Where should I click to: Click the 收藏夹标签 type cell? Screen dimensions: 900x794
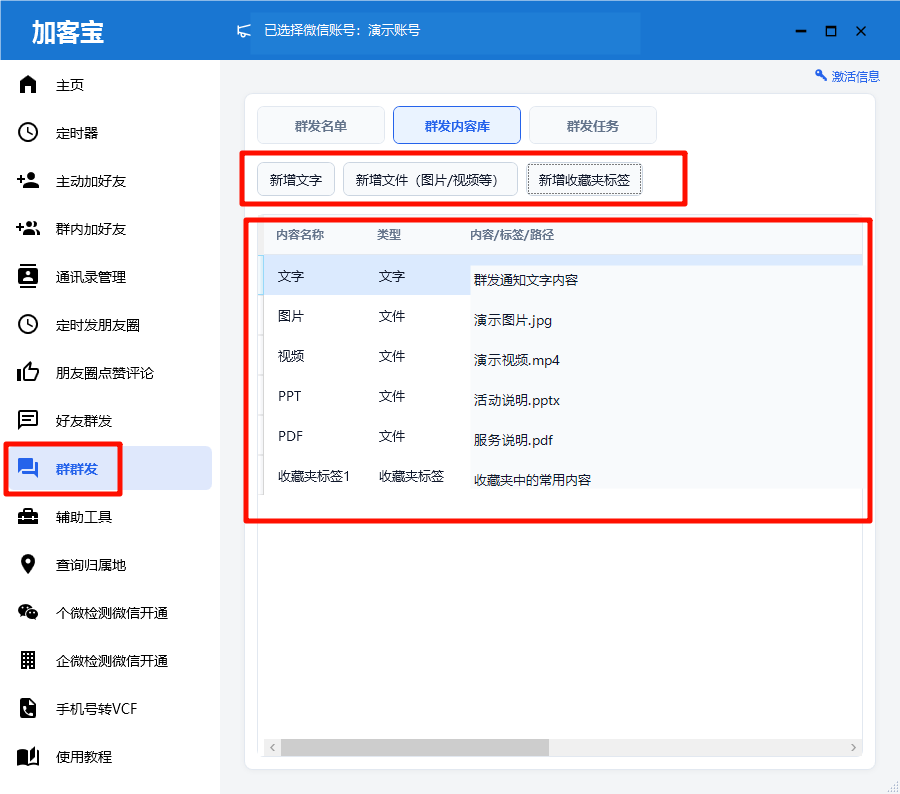pos(412,476)
